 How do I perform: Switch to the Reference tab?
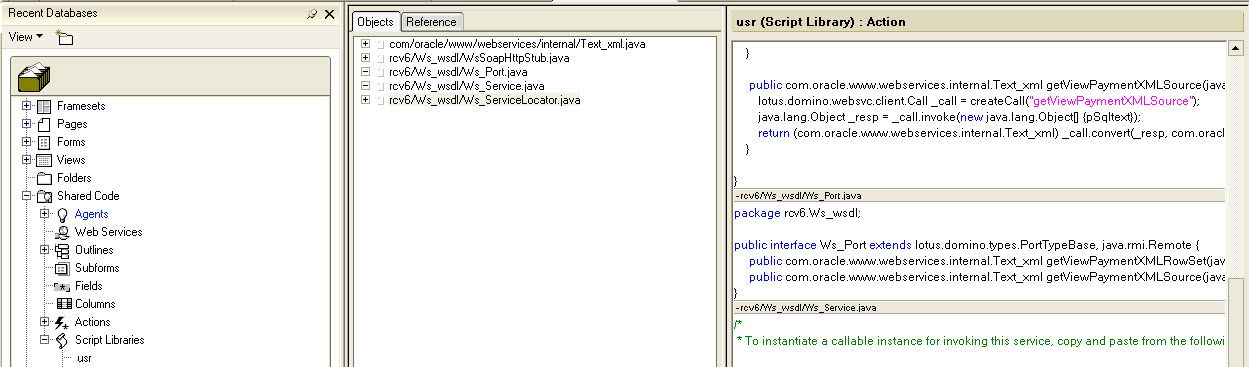431,22
